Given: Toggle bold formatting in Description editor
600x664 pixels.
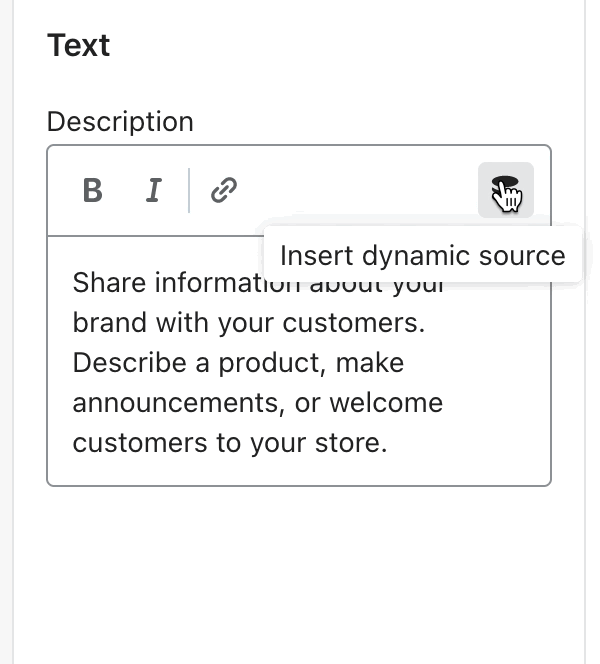Looking at the screenshot, I should (93, 190).
